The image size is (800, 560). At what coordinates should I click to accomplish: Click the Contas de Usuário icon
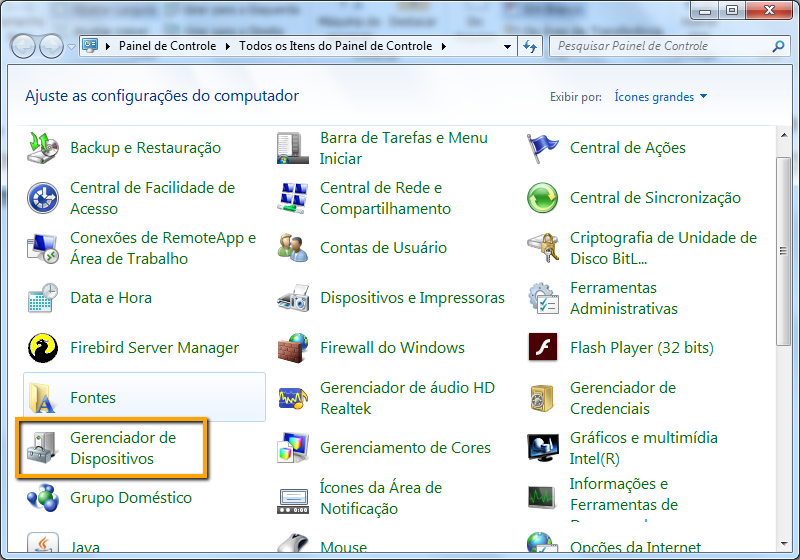(292, 248)
